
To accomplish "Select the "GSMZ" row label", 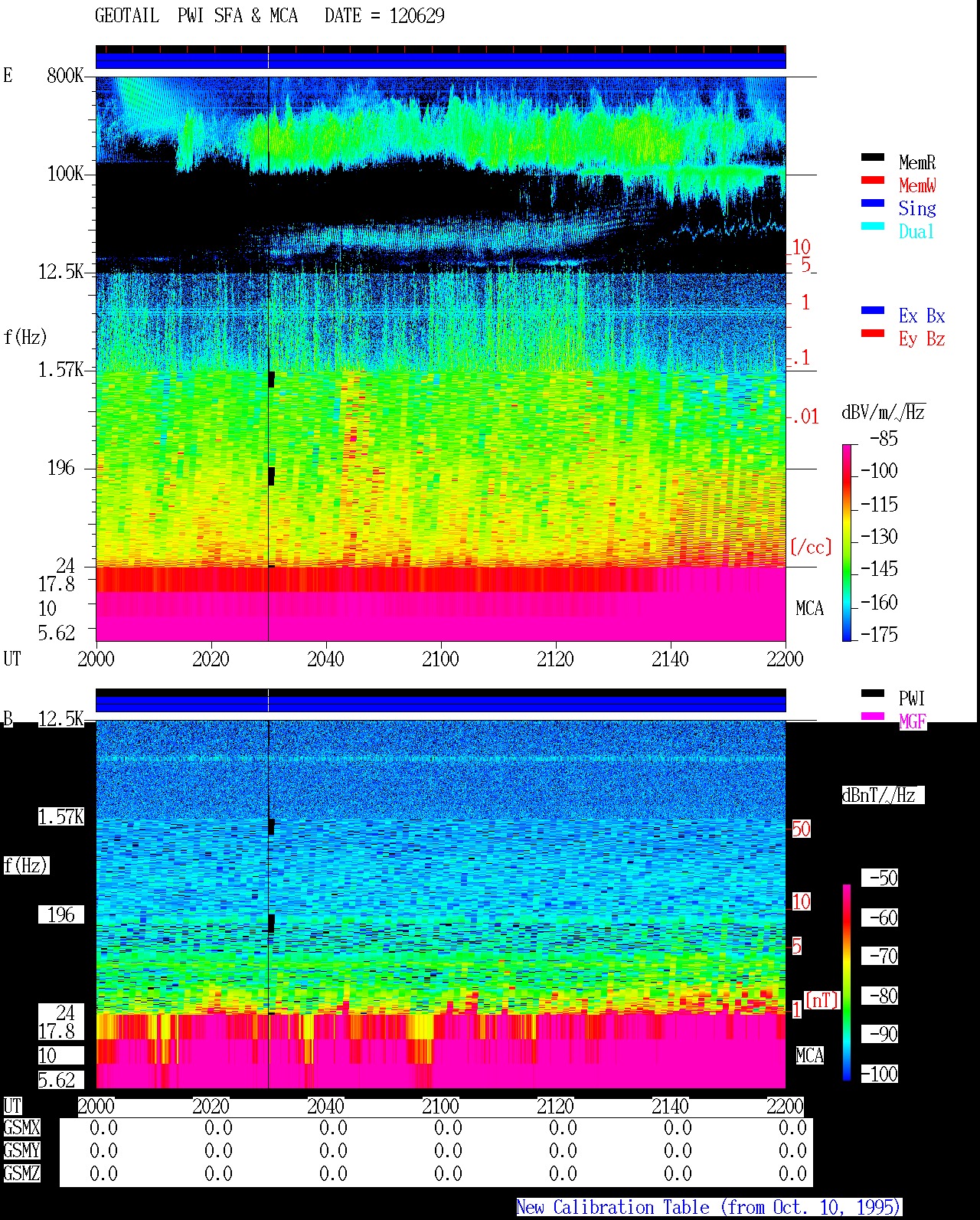I will [21, 1174].
